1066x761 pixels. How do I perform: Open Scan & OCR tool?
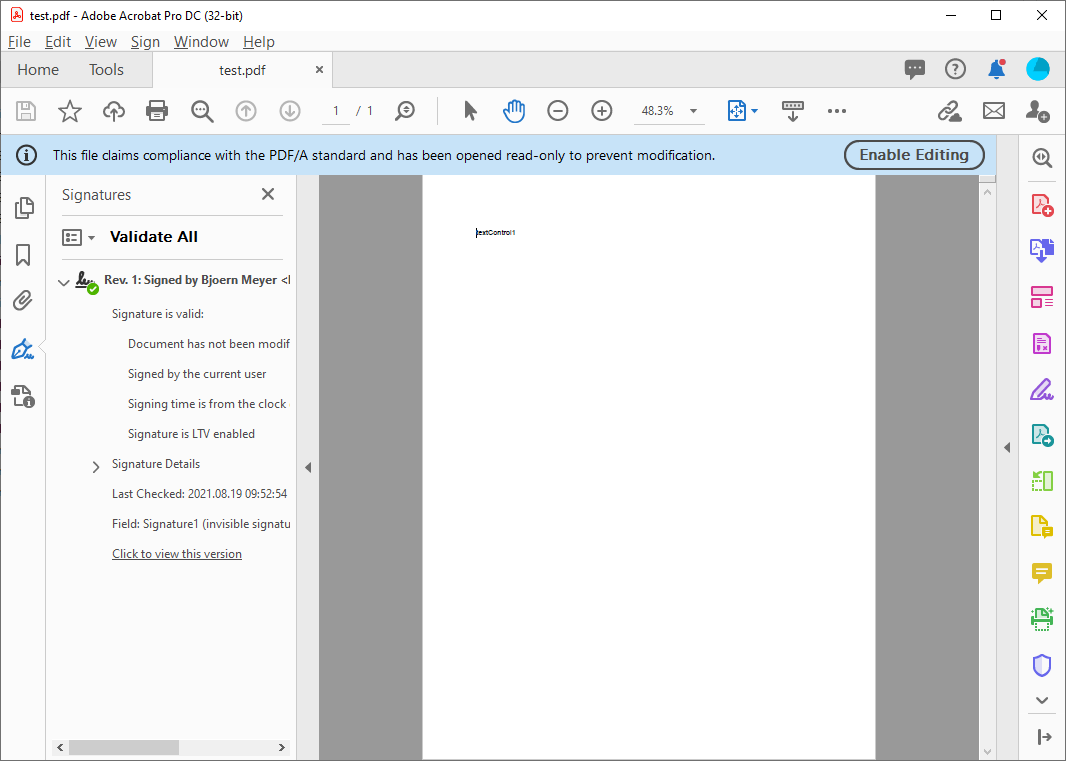(1042, 619)
